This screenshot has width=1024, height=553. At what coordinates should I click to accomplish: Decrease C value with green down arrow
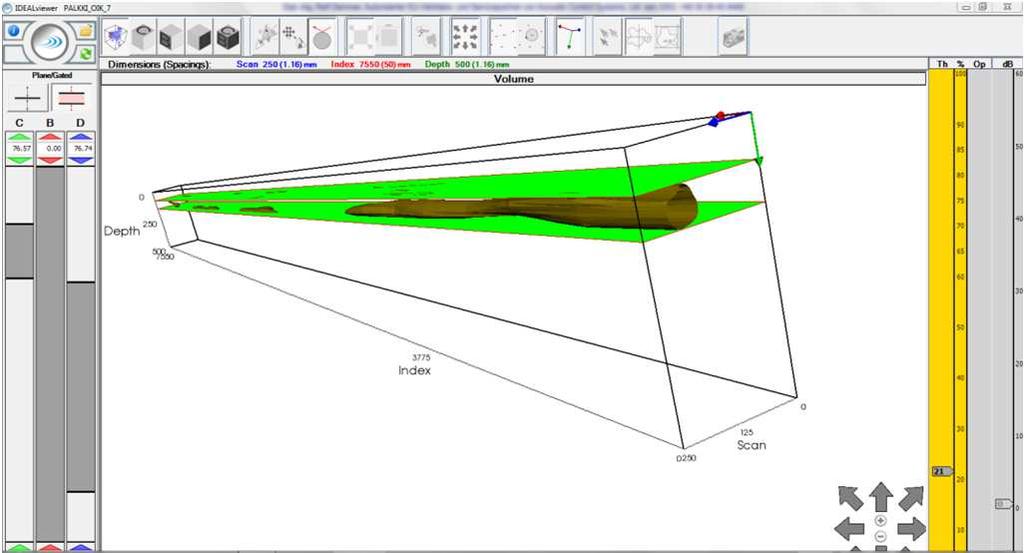pos(20,160)
